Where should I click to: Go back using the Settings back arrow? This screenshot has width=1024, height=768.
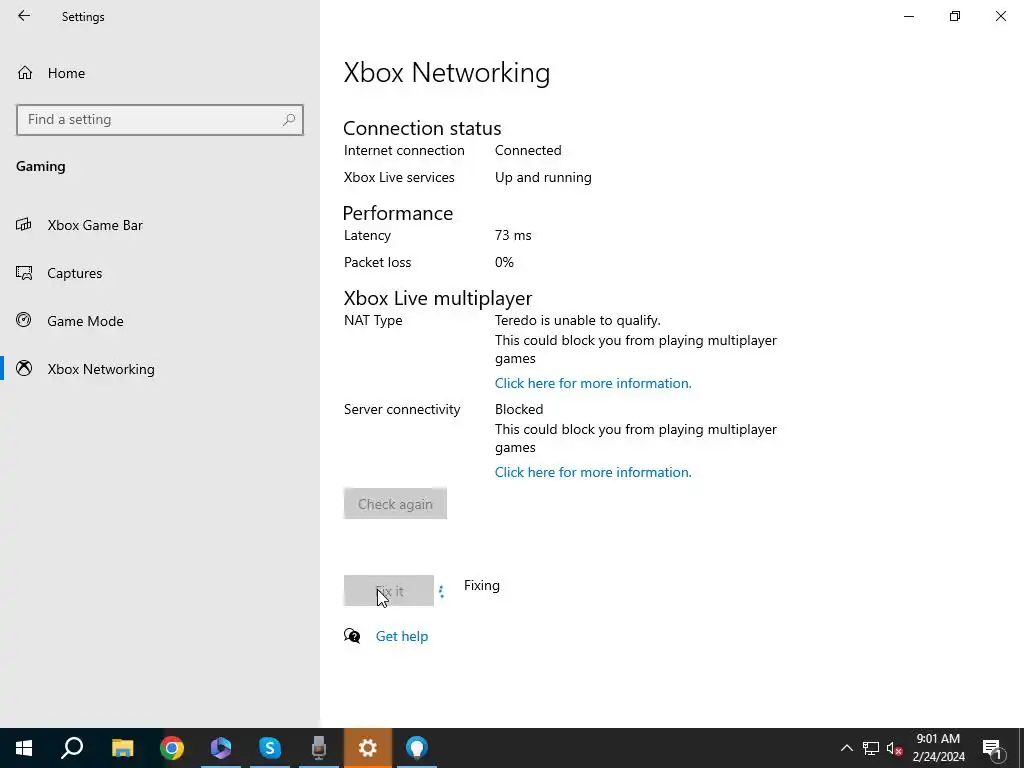(24, 16)
